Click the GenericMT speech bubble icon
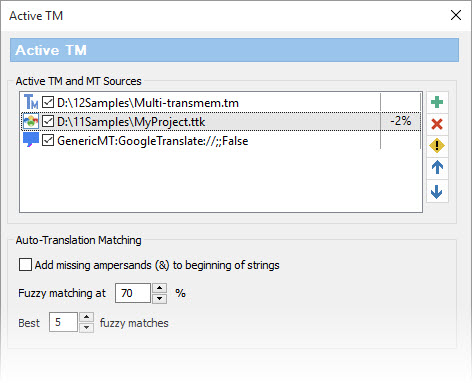Viewport: 472px width, 383px height. 31,140
